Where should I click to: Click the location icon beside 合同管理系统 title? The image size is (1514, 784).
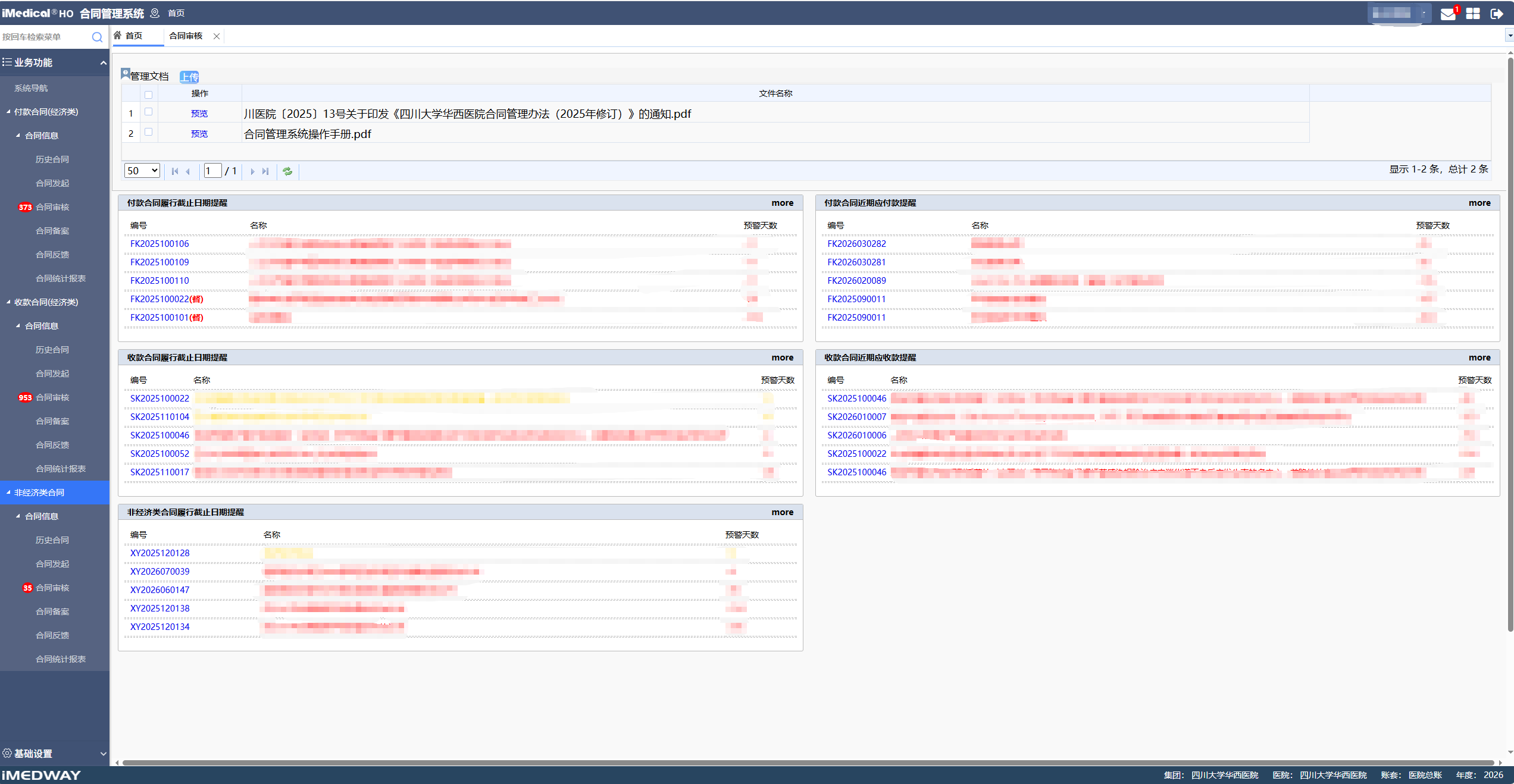coord(155,13)
